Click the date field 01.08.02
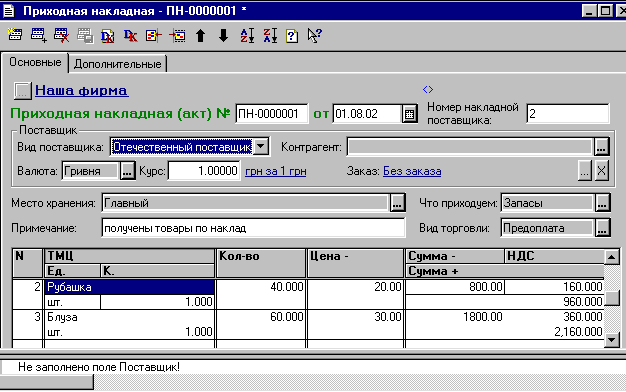Screen dimensions: 626x392 click(x=367, y=114)
